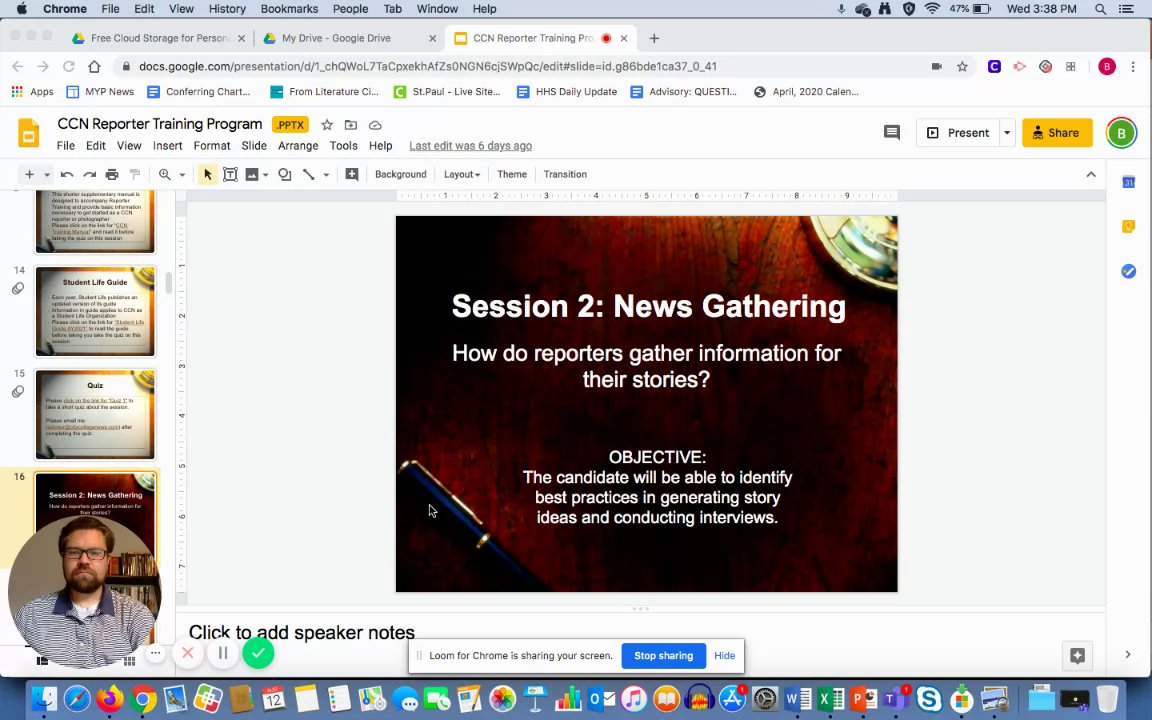Click the cloud document status icon
This screenshot has width=1152, height=720.
click(x=375, y=125)
